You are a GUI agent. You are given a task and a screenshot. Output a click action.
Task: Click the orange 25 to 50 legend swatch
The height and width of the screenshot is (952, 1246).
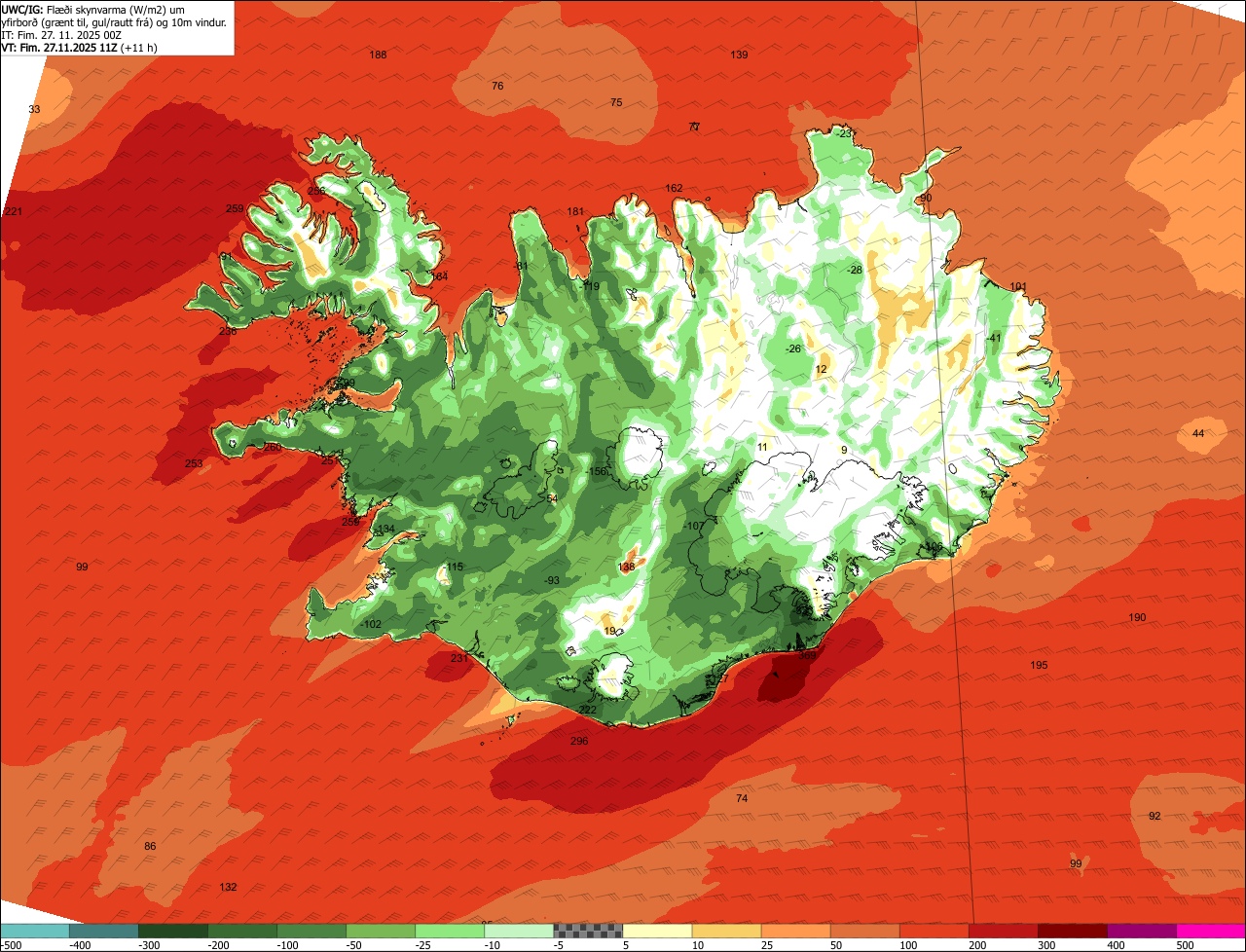[795, 931]
